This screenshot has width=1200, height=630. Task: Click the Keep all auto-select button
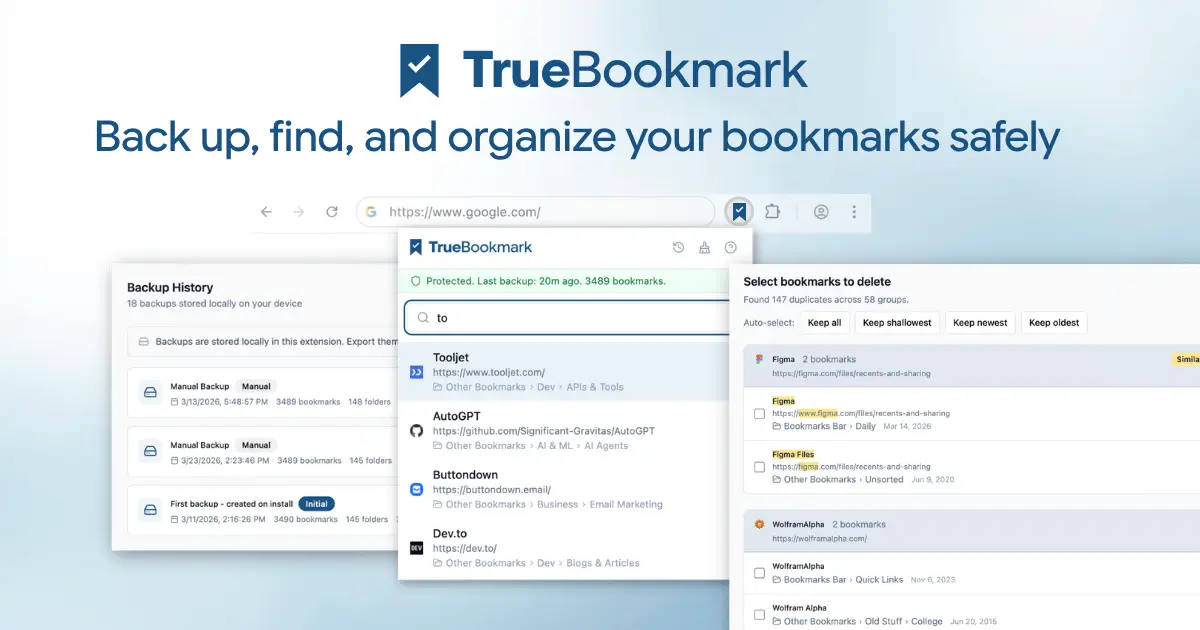point(824,322)
